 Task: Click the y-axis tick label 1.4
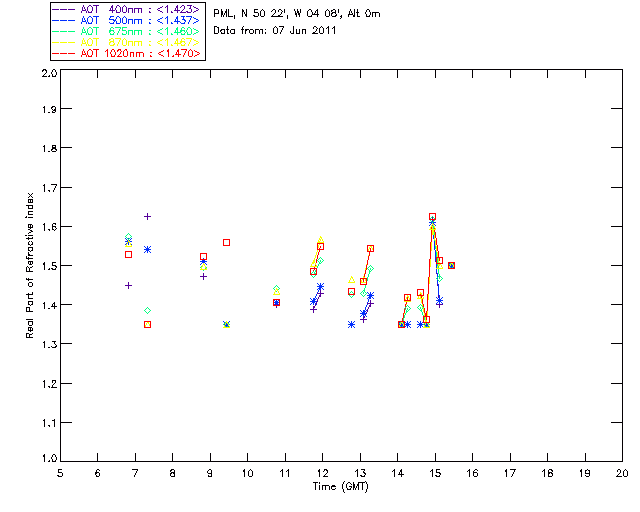pyautogui.click(x=49, y=305)
